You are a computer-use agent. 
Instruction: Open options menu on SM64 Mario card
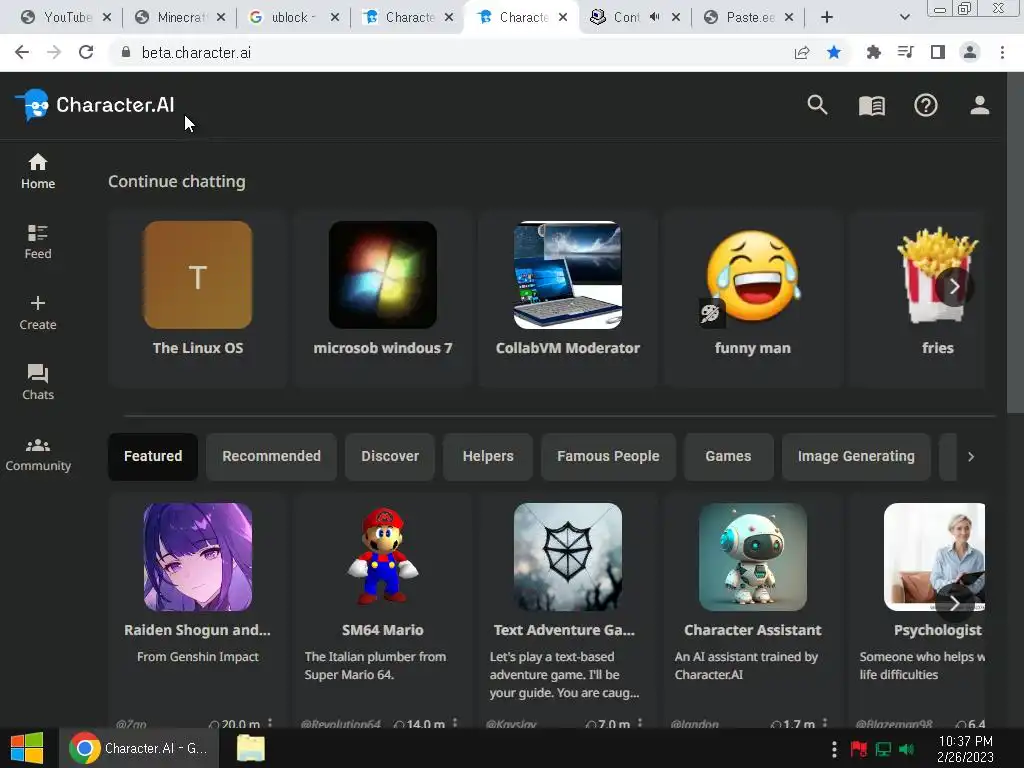455,722
